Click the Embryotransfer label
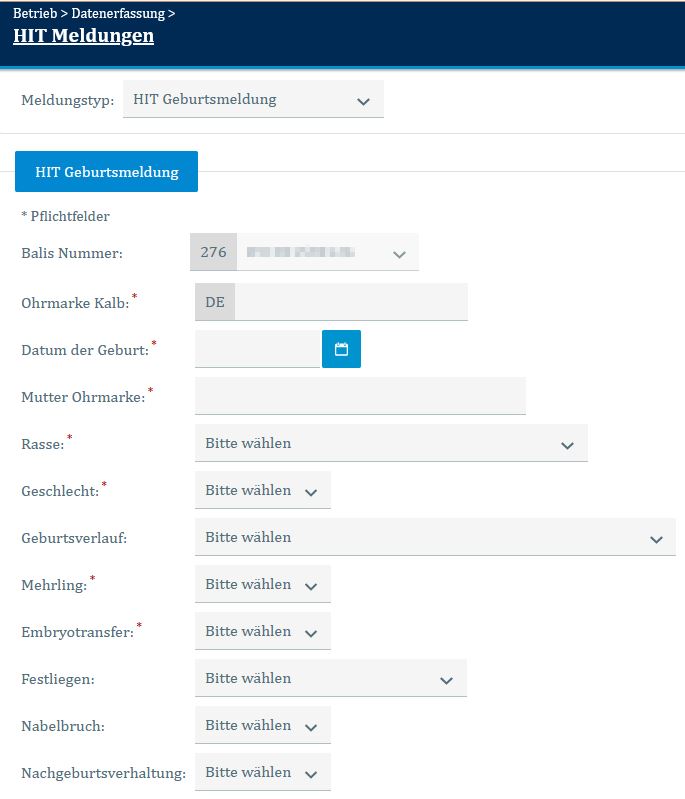This screenshot has width=685, height=799. point(77,632)
